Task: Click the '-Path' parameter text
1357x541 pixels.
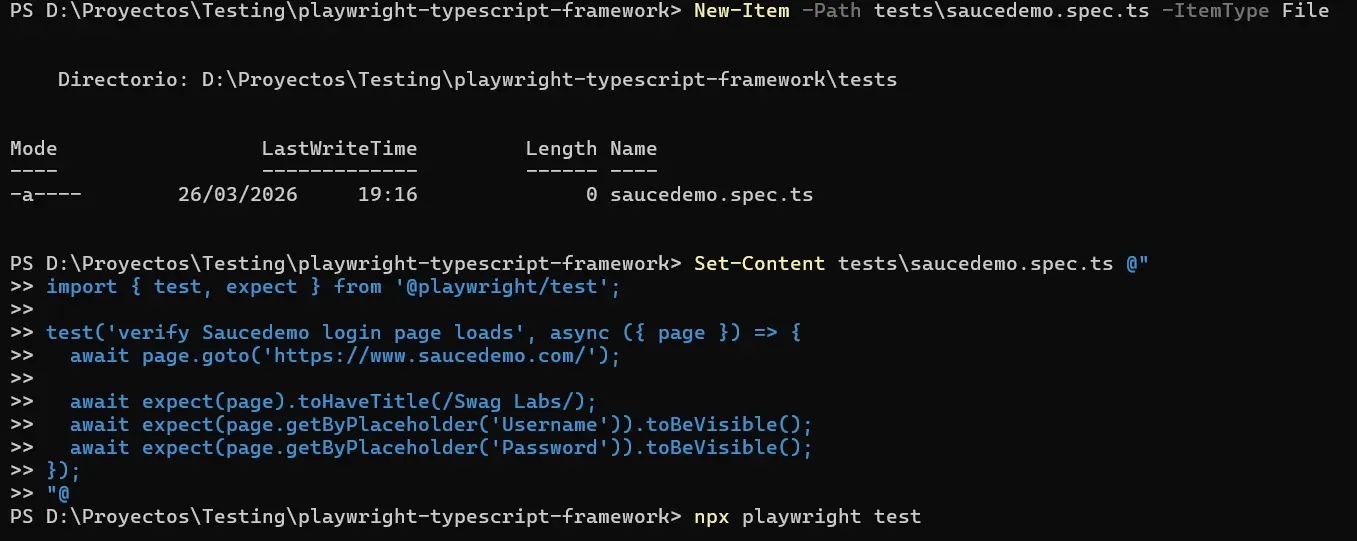Action: point(831,11)
